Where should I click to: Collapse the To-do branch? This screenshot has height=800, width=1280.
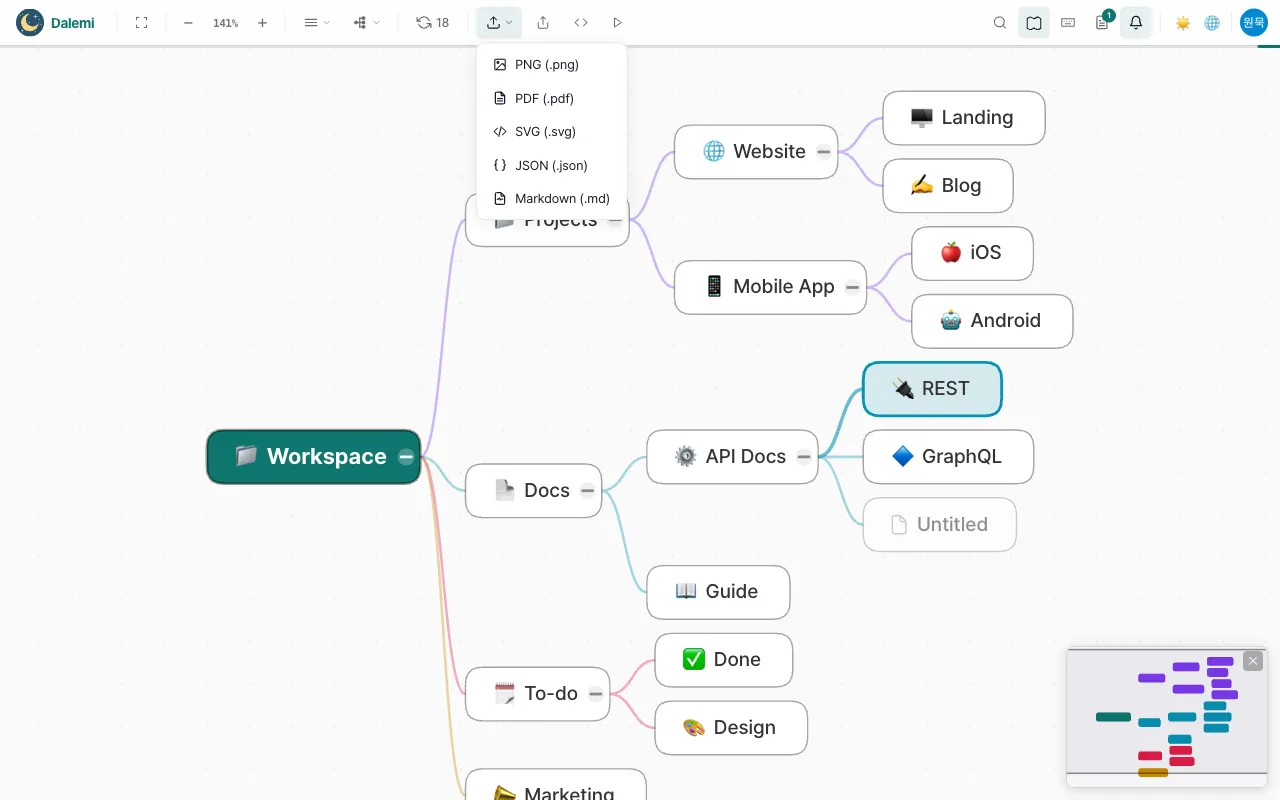click(x=596, y=694)
